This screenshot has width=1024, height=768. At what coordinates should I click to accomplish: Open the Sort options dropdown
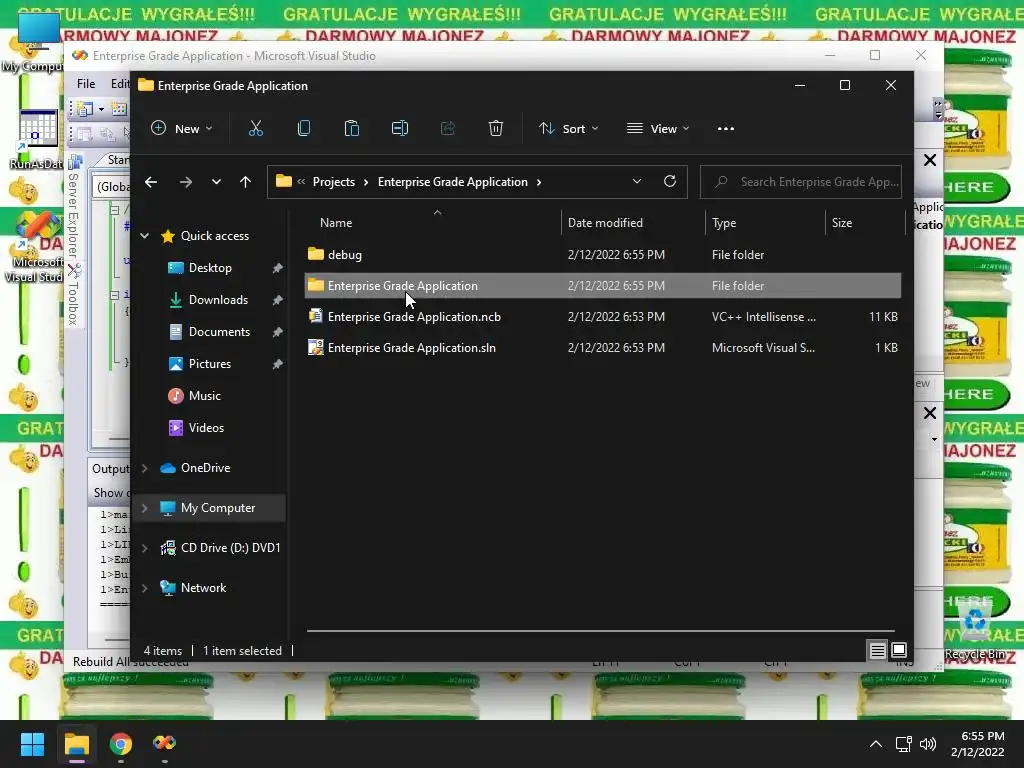coord(568,129)
